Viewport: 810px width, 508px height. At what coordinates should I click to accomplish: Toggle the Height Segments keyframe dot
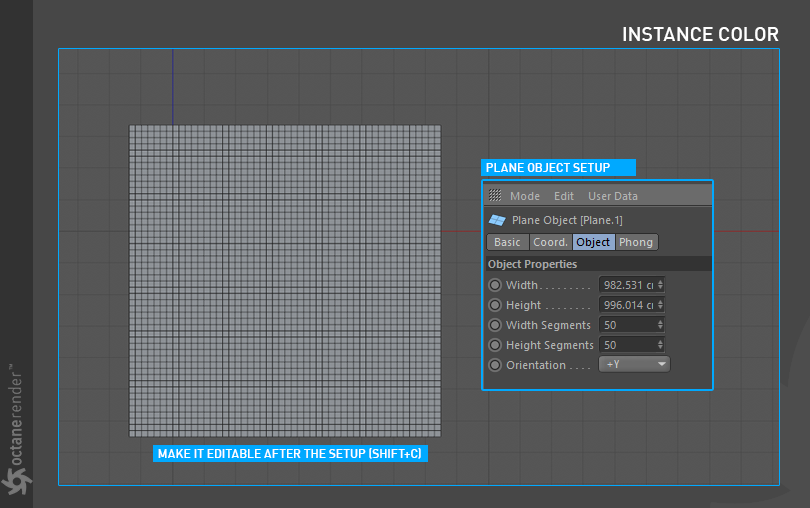pyautogui.click(x=495, y=346)
